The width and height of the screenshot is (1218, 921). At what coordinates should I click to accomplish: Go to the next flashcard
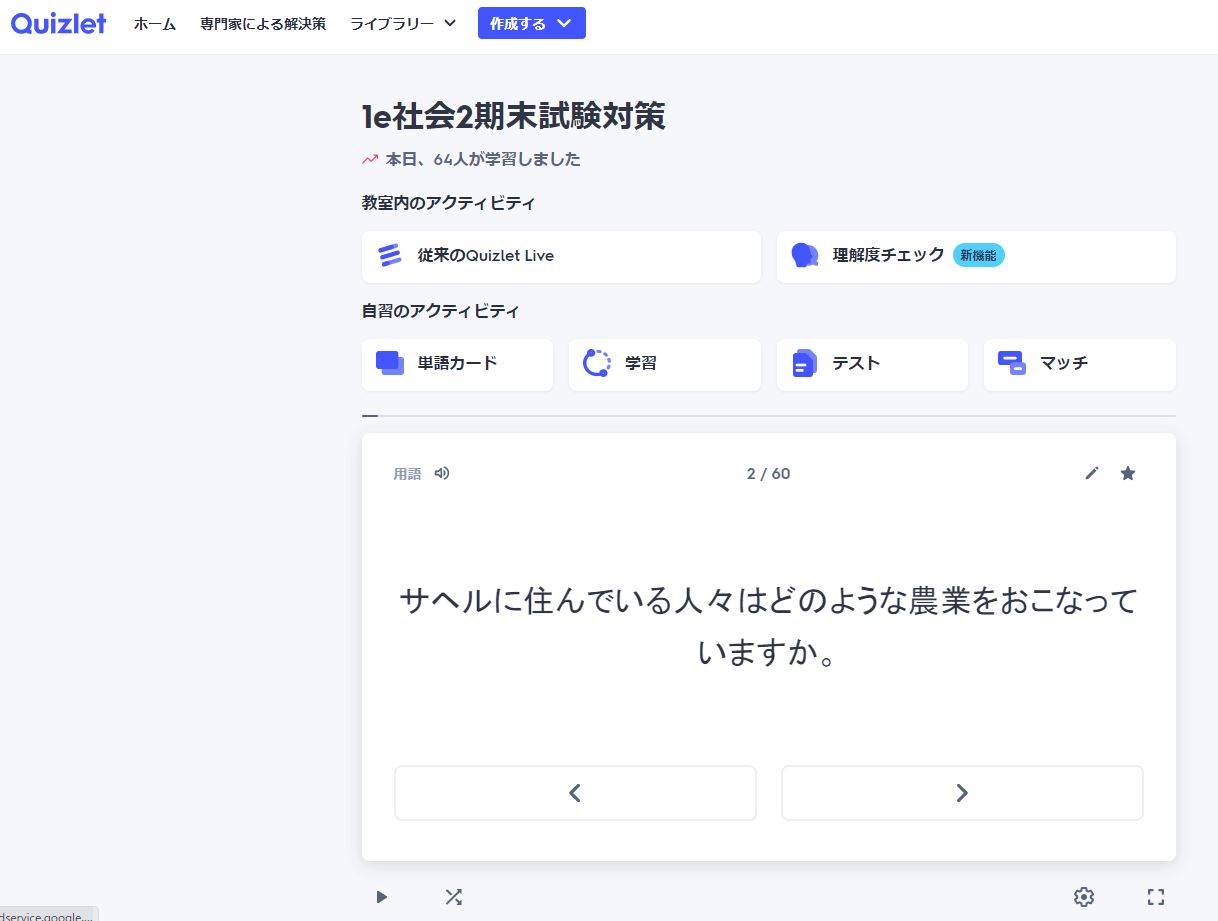pyautogui.click(x=961, y=793)
